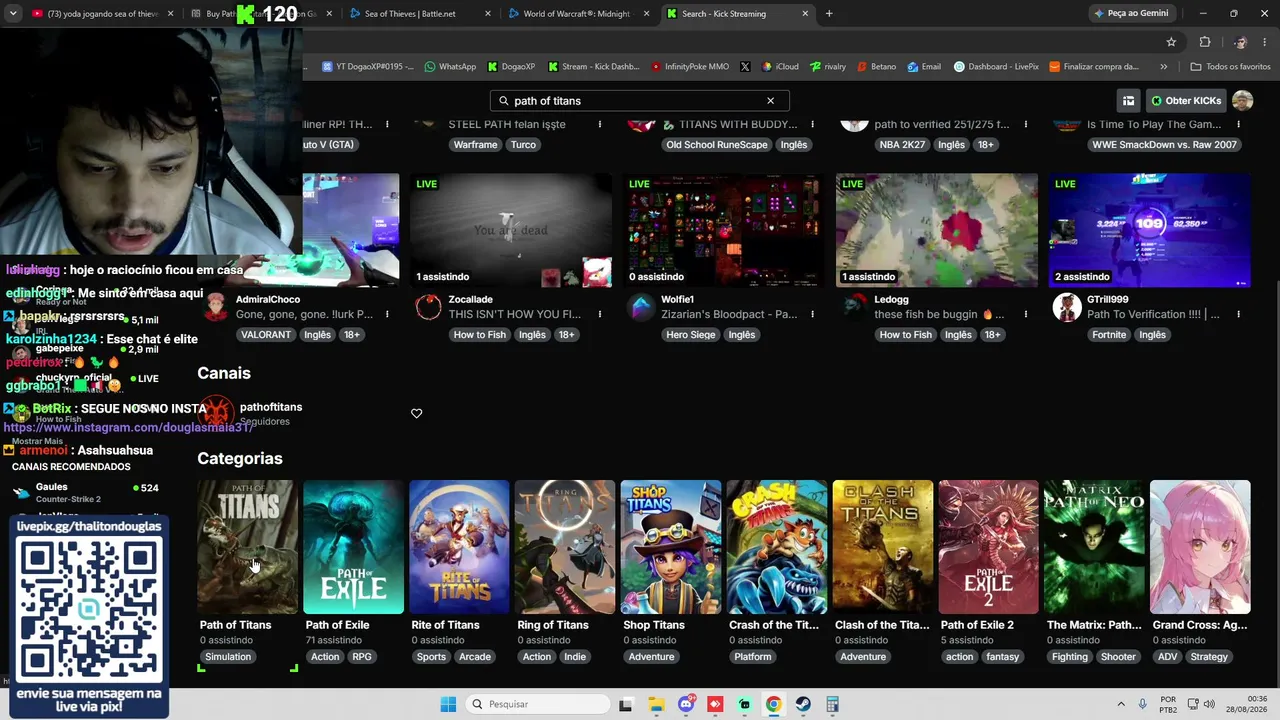Screen dimensions: 1280x720
Task: Clear the search box with the X
Action: [x=770, y=101]
